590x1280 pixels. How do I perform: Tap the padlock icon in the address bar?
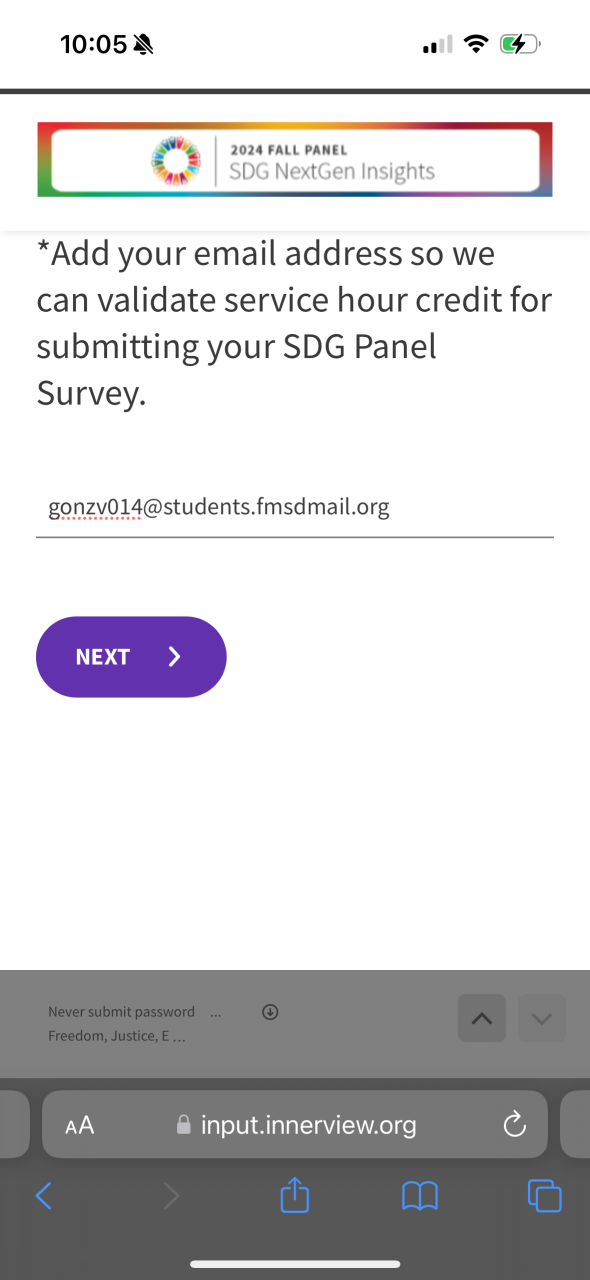point(183,1125)
